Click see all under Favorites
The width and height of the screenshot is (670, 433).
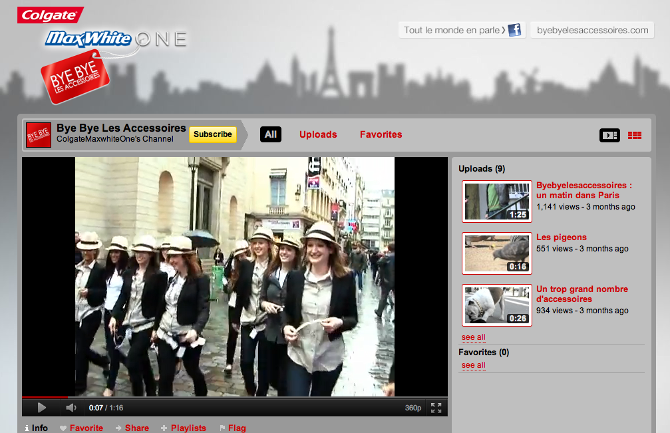(x=473, y=365)
